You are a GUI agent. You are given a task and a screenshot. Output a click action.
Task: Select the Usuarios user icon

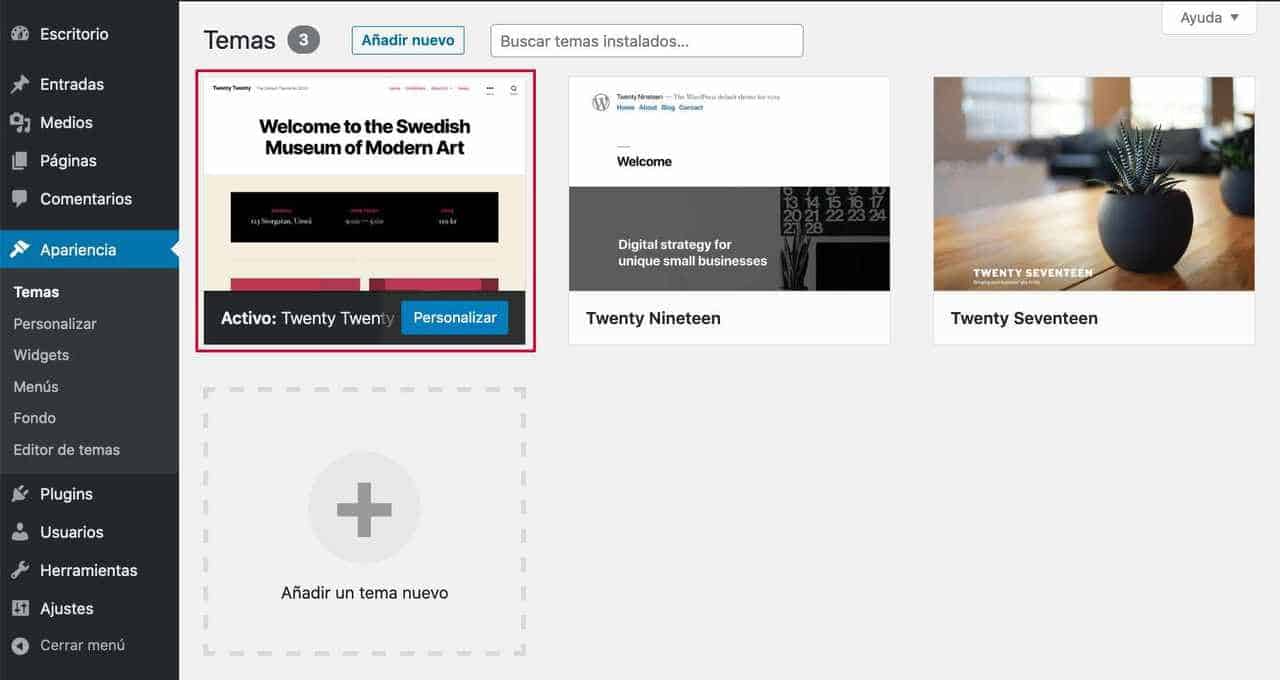pos(21,531)
